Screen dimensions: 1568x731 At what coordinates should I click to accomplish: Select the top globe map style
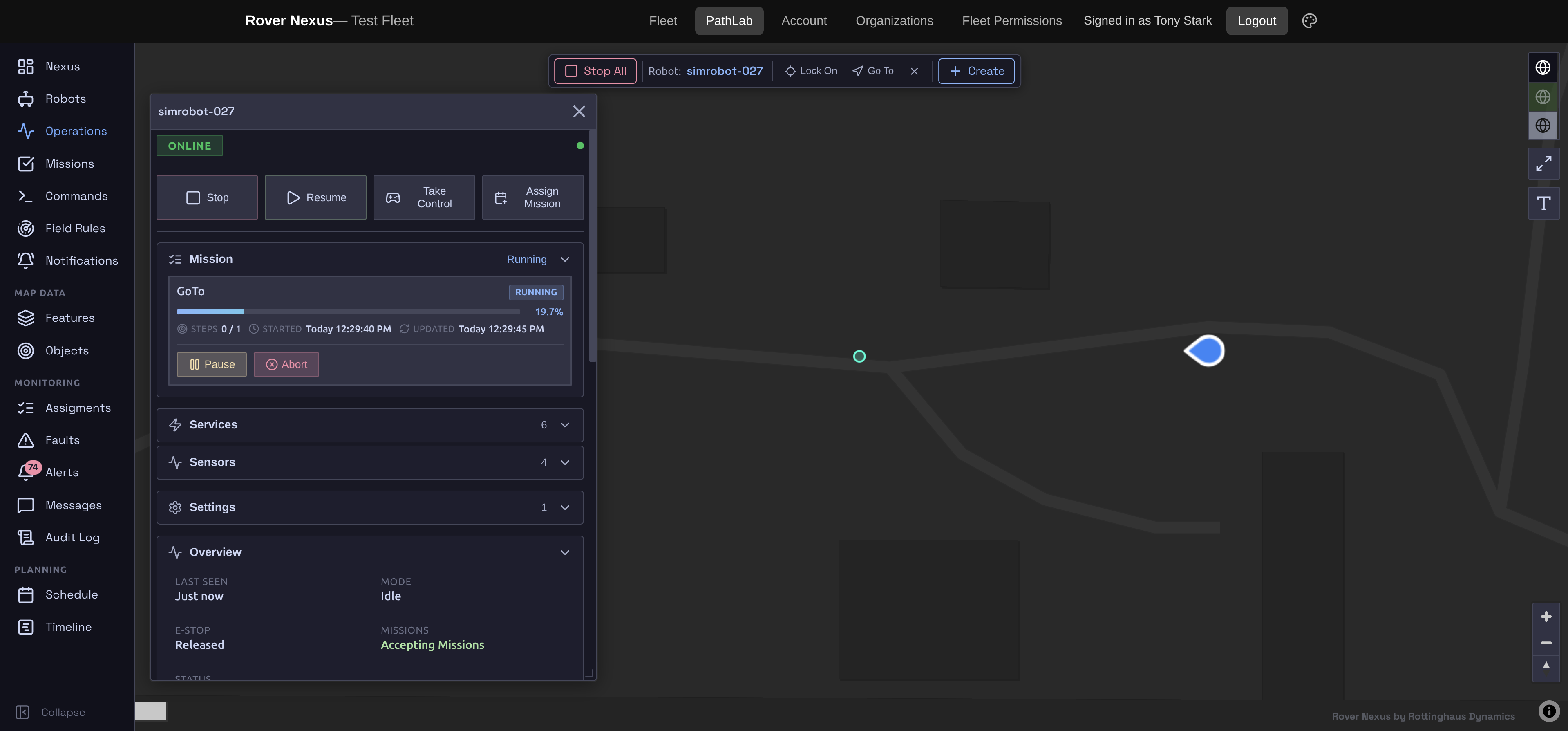pyautogui.click(x=1542, y=67)
